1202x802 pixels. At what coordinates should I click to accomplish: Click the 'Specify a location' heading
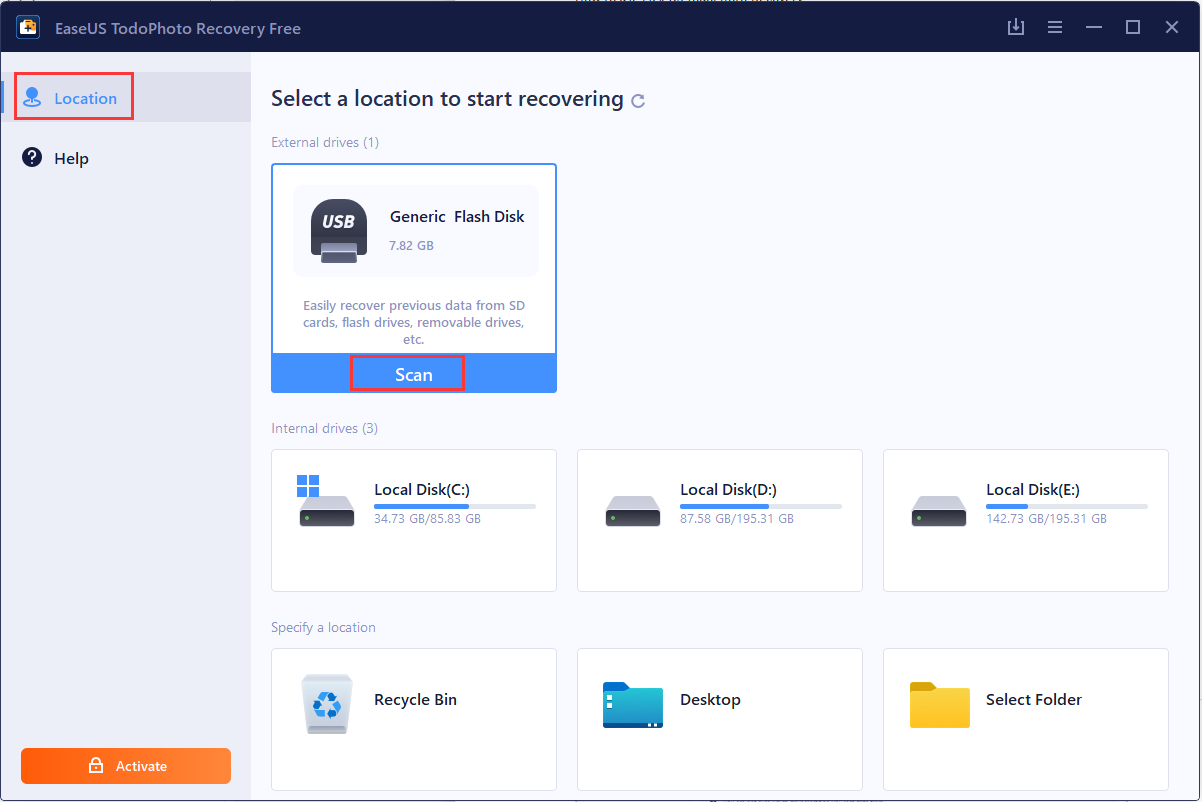click(323, 627)
